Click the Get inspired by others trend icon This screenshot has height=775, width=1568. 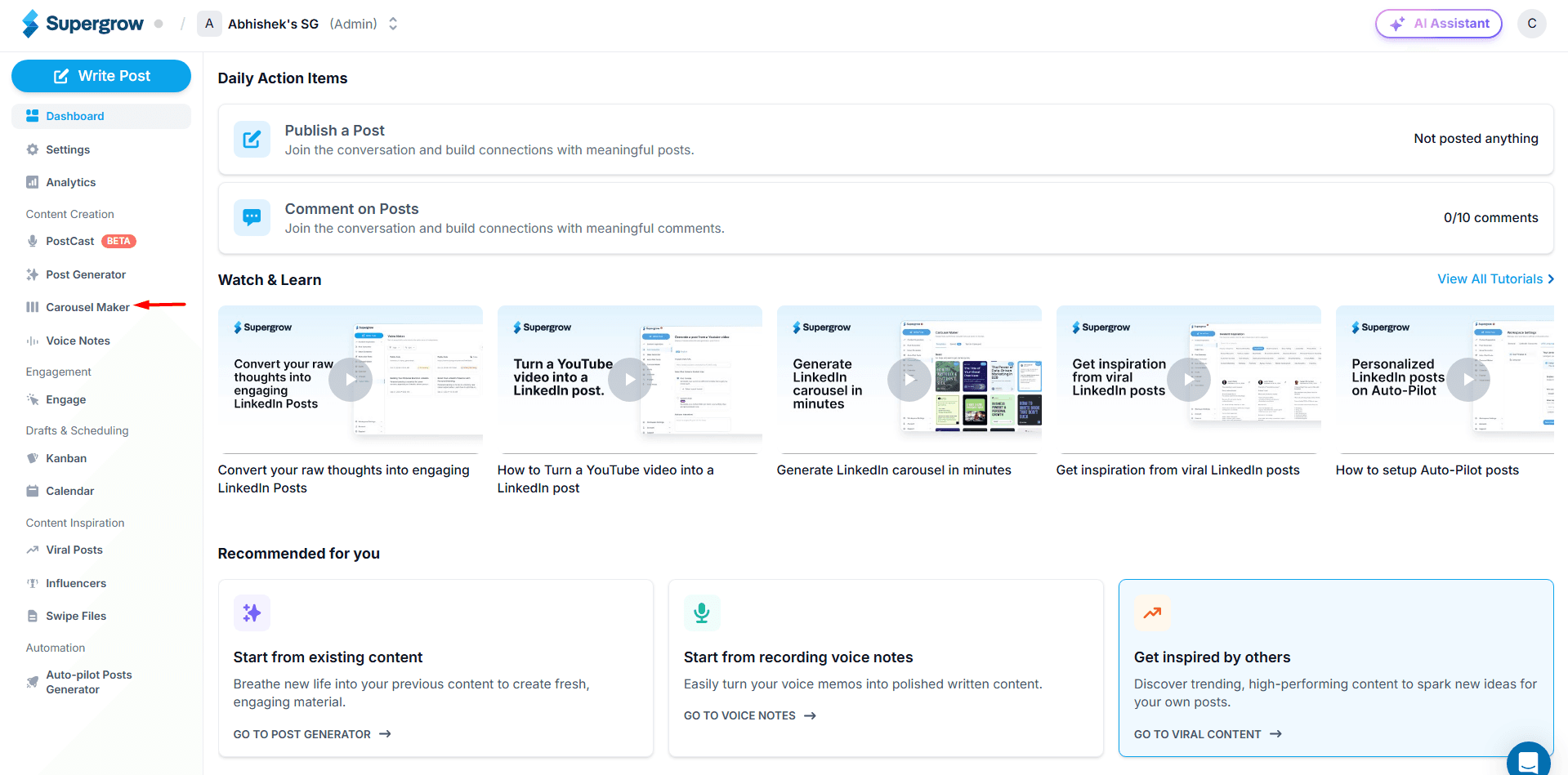click(x=1152, y=612)
